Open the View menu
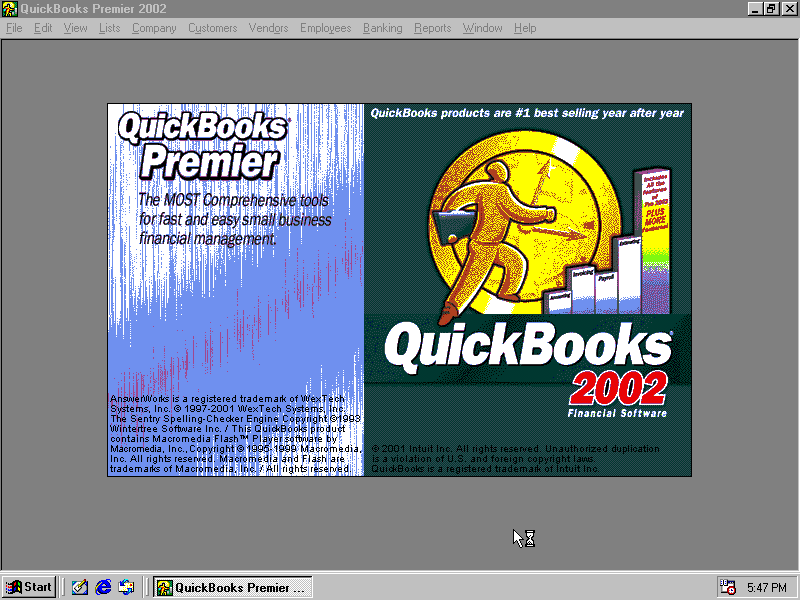The width and height of the screenshot is (800, 600). coord(76,28)
